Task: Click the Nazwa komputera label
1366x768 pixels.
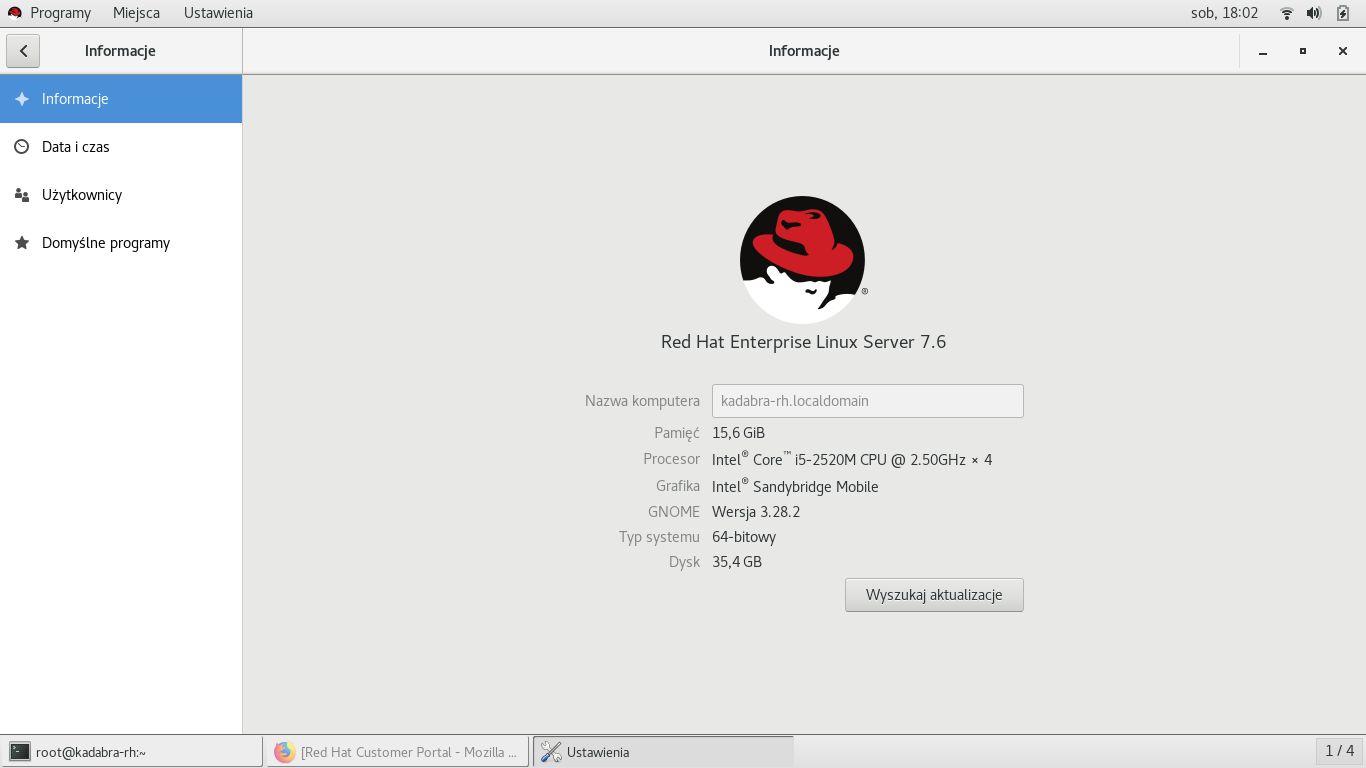Action: coord(642,401)
